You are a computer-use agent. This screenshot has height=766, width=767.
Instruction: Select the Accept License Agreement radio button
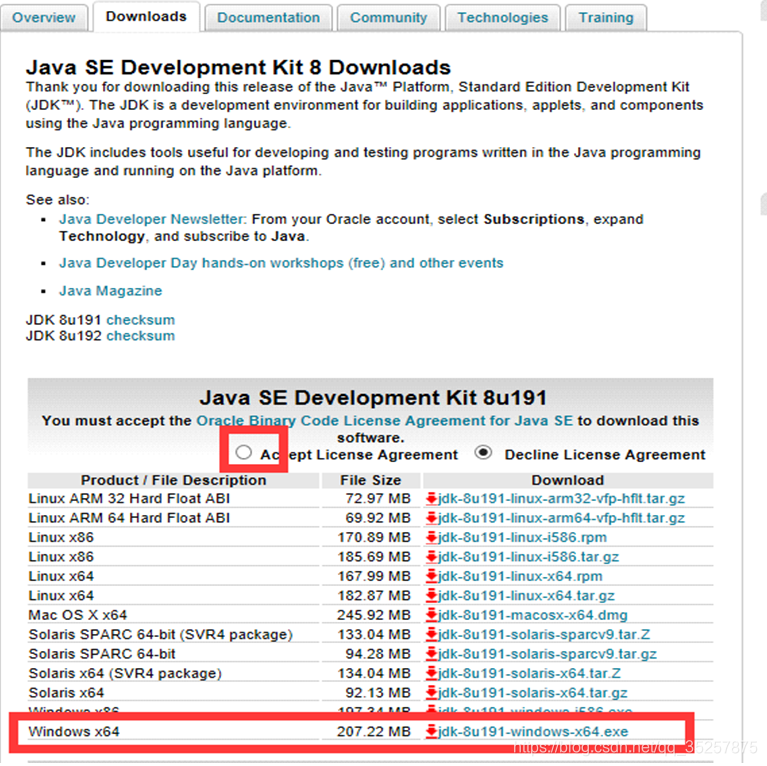pos(243,452)
